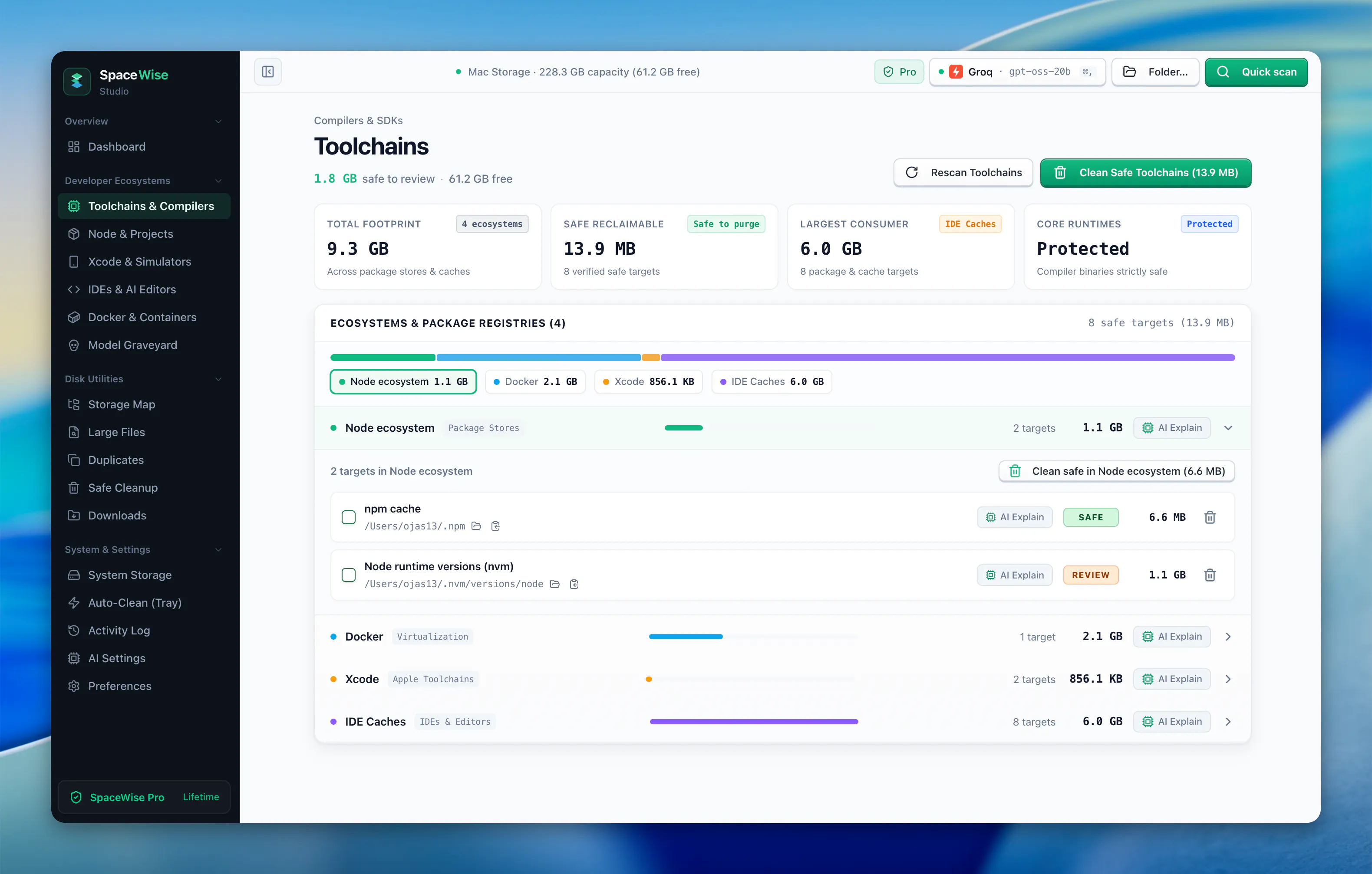
Task: Open Model Graveyard from the sidebar
Action: point(144,345)
